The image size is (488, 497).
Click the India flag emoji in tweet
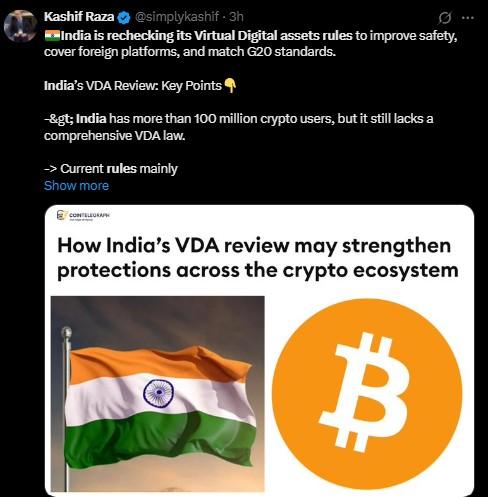click(52, 35)
